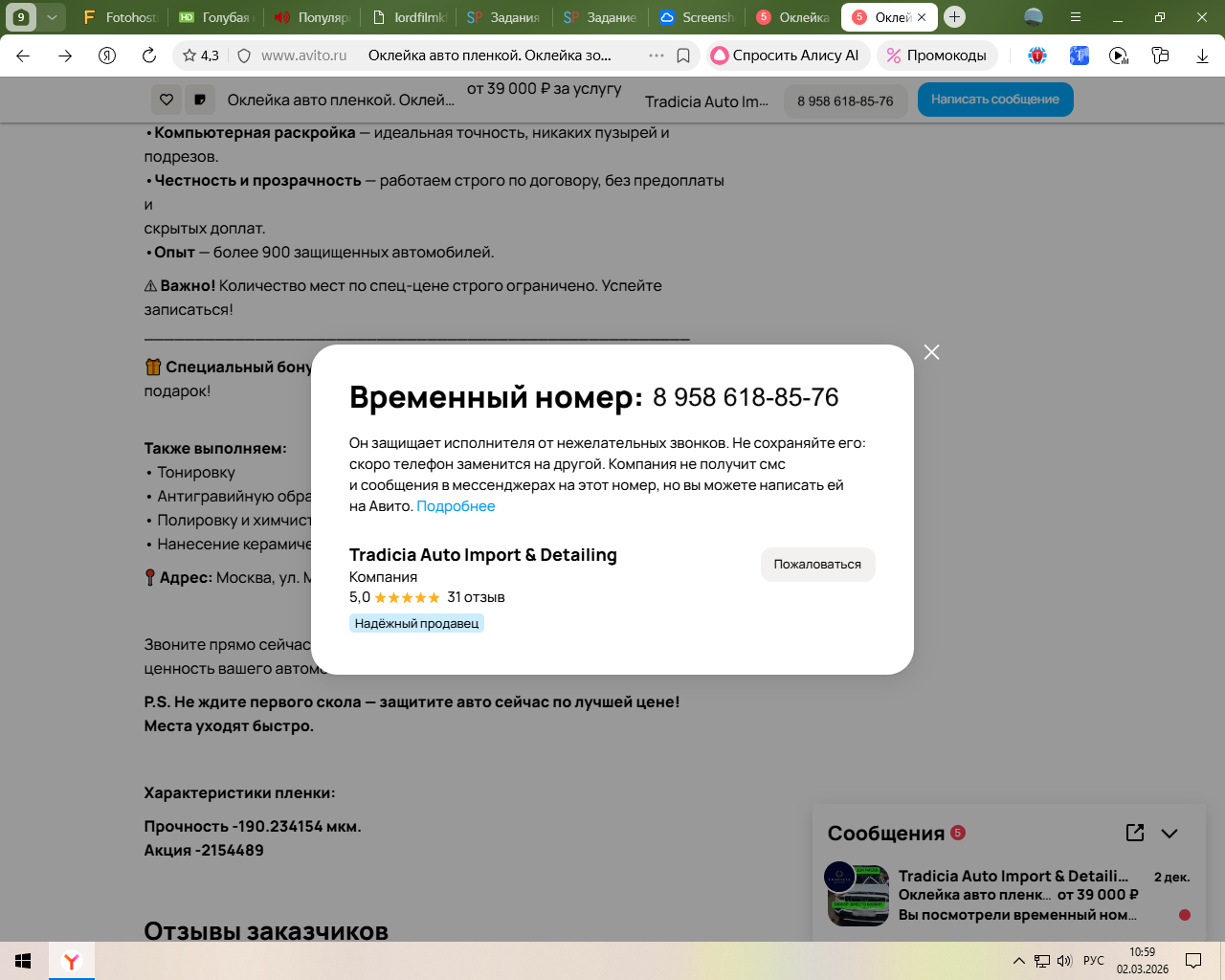The image size is (1225, 980).
Task: Open browser downloads
Action: click(1203, 56)
